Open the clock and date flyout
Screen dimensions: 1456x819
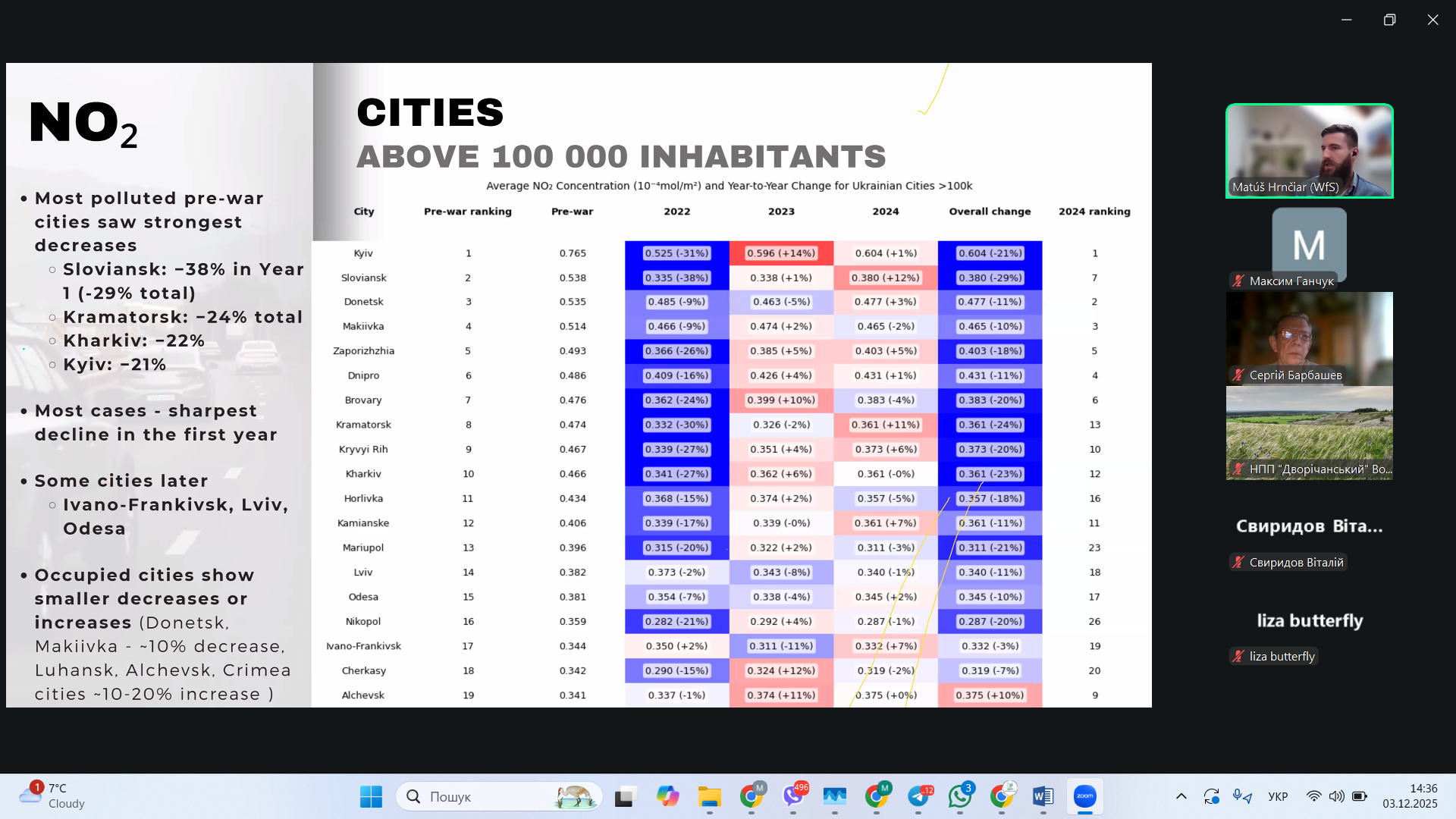(x=1409, y=796)
